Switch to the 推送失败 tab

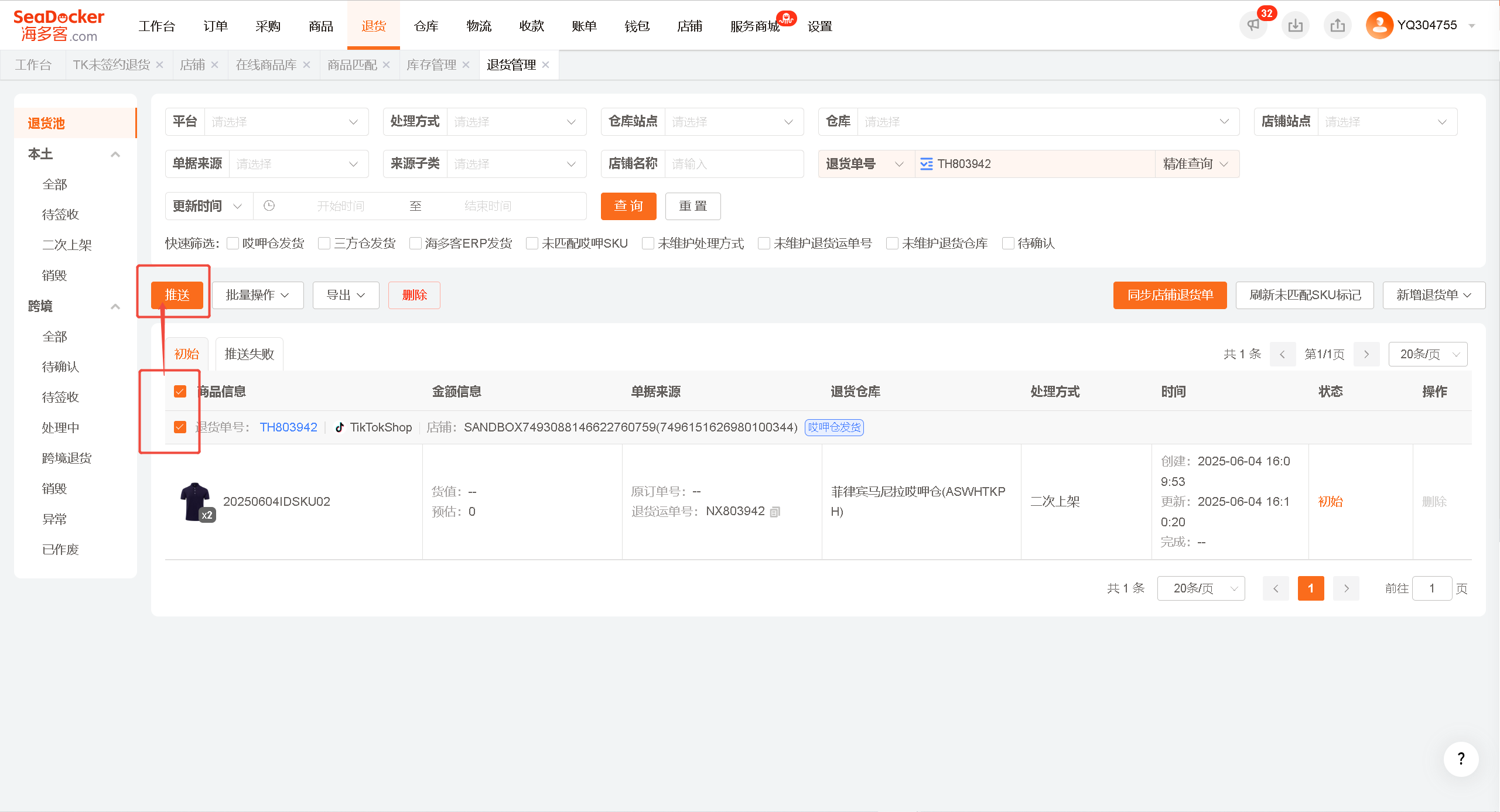click(250, 354)
